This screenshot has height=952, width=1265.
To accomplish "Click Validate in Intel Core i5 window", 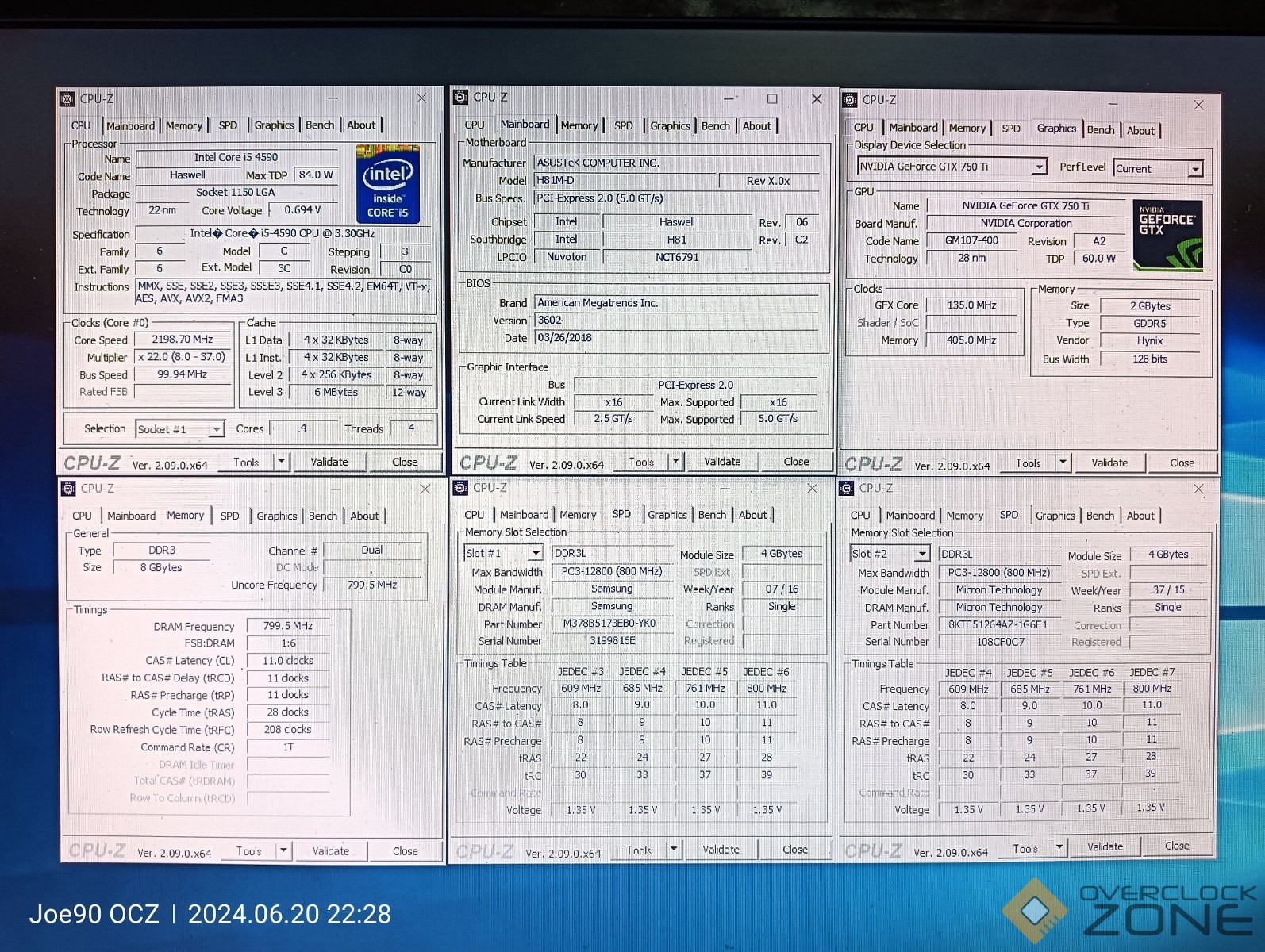I will pos(329,462).
